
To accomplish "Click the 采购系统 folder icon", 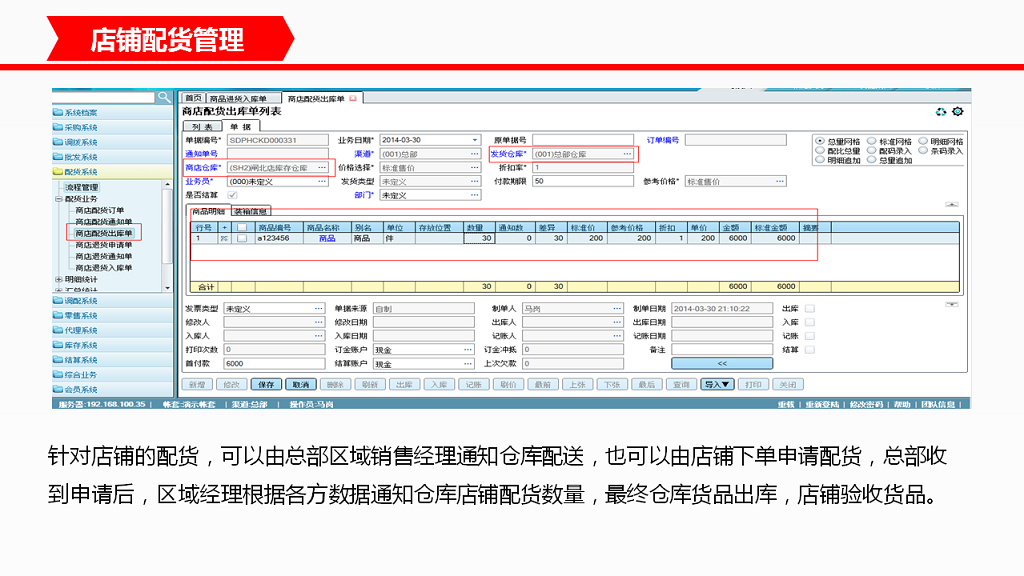I will 58,128.
